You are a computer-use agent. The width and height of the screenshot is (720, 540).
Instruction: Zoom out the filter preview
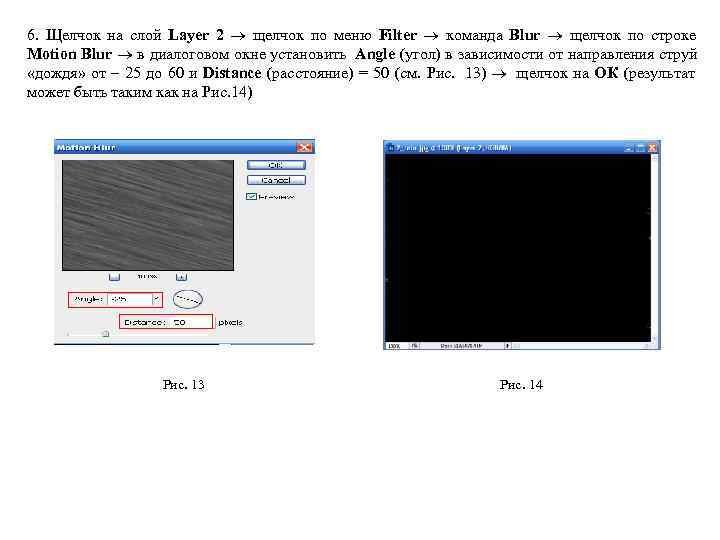pos(114,277)
